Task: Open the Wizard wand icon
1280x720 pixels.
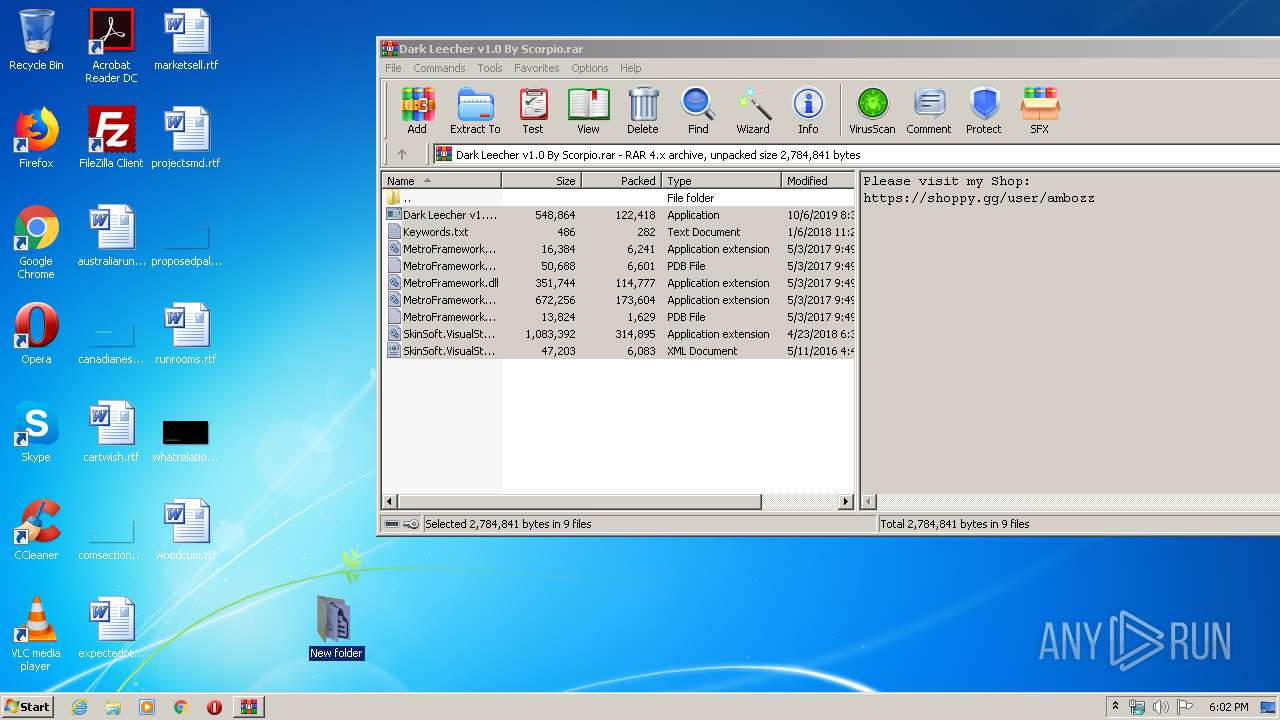Action: click(x=753, y=110)
